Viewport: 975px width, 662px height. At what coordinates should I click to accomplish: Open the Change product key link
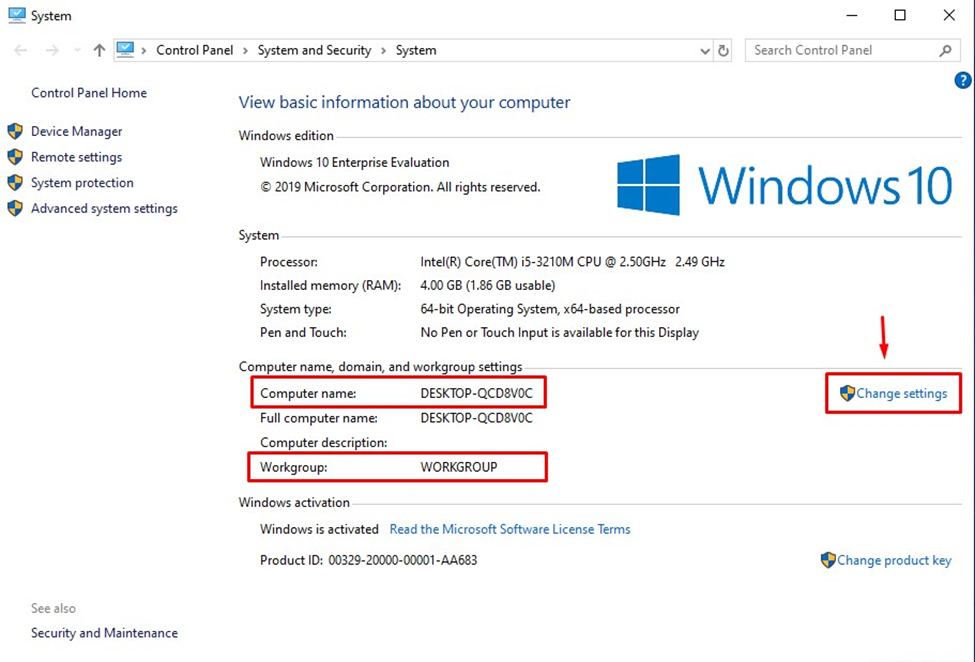pos(893,560)
